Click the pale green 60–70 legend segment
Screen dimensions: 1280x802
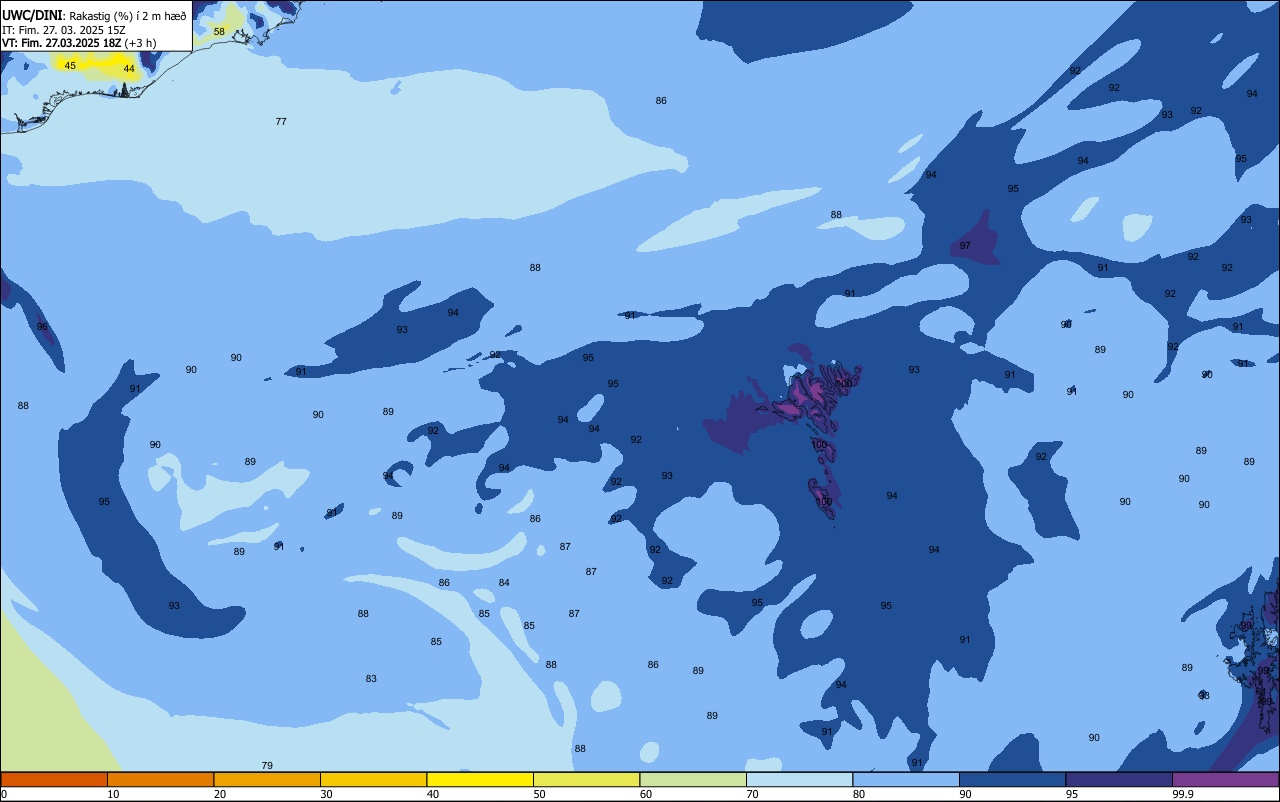pyautogui.click(x=693, y=779)
